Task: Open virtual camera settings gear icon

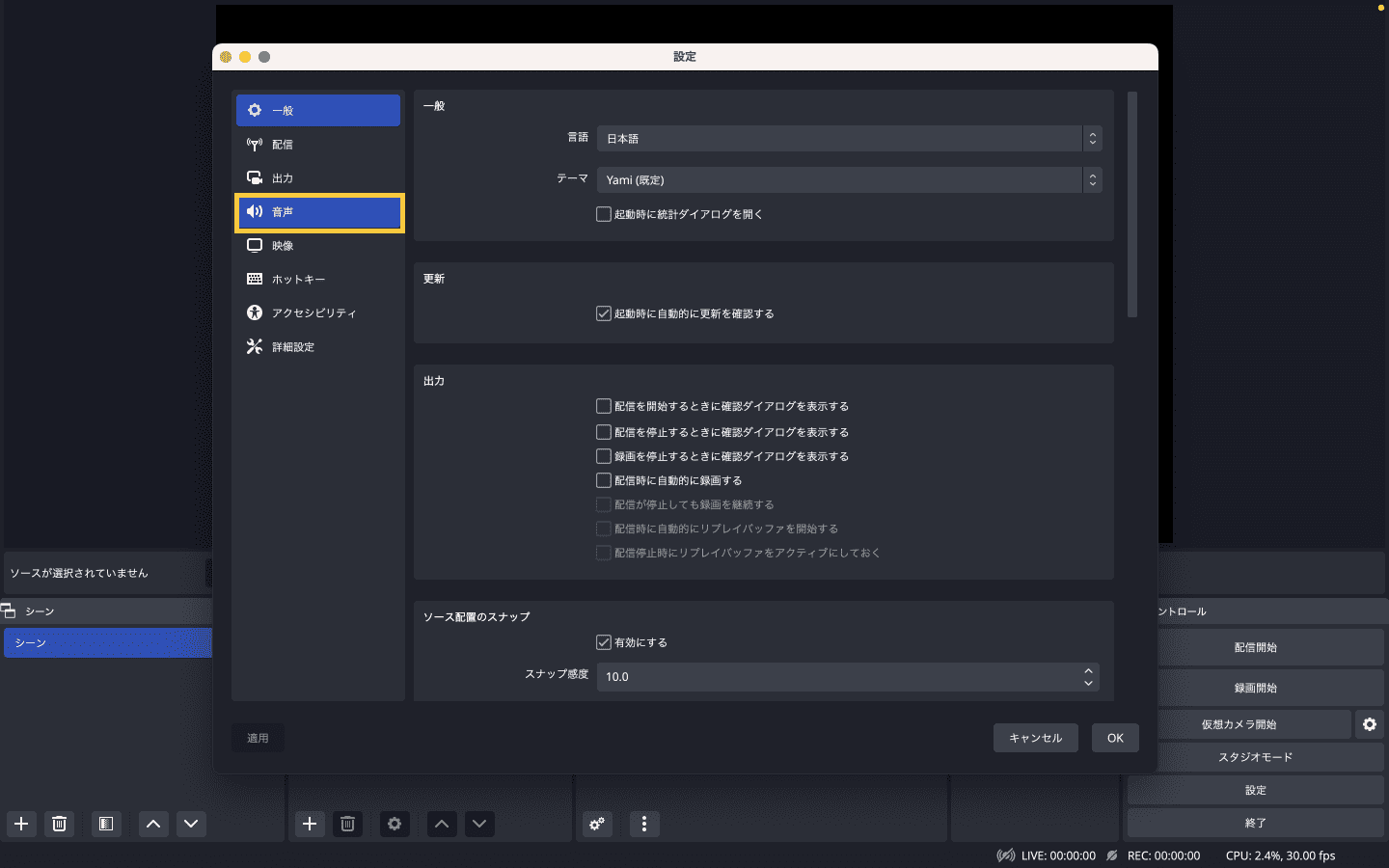Action: pos(1370,724)
